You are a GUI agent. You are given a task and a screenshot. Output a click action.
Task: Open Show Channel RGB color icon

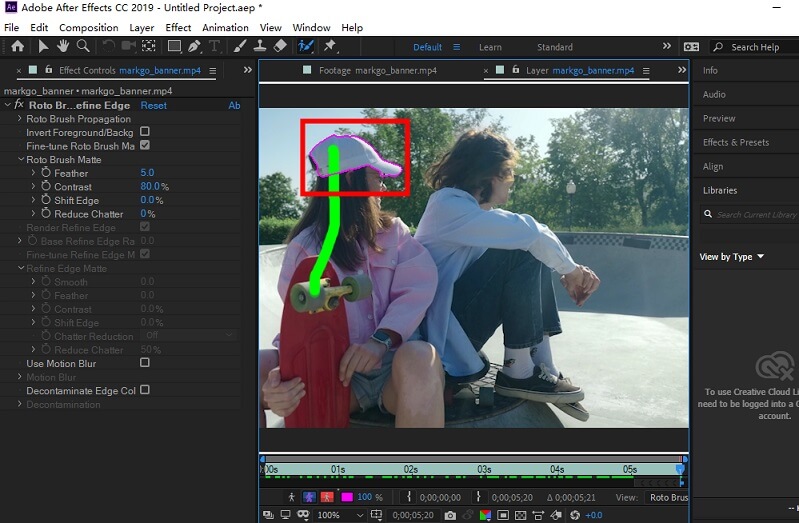(485, 515)
